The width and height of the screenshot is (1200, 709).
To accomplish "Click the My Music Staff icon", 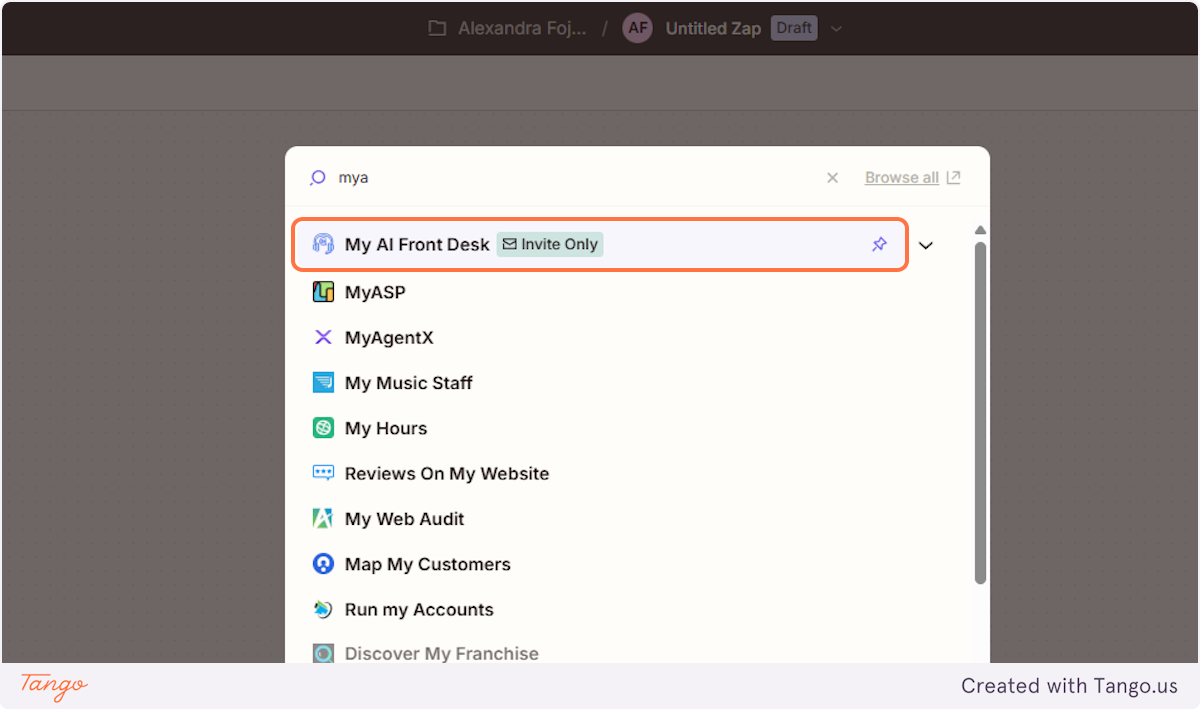I will pos(323,383).
